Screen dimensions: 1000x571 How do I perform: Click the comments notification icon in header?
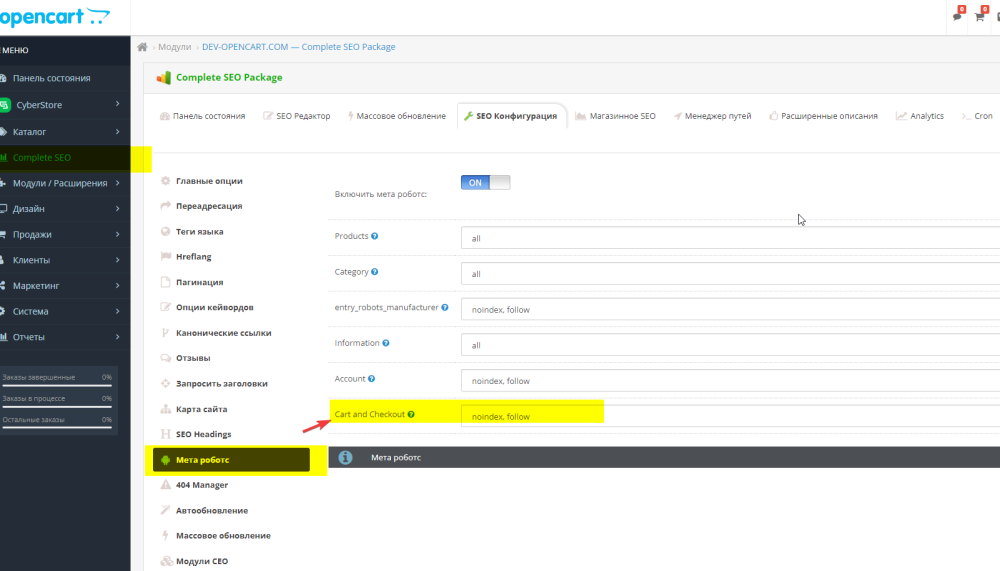pos(957,16)
